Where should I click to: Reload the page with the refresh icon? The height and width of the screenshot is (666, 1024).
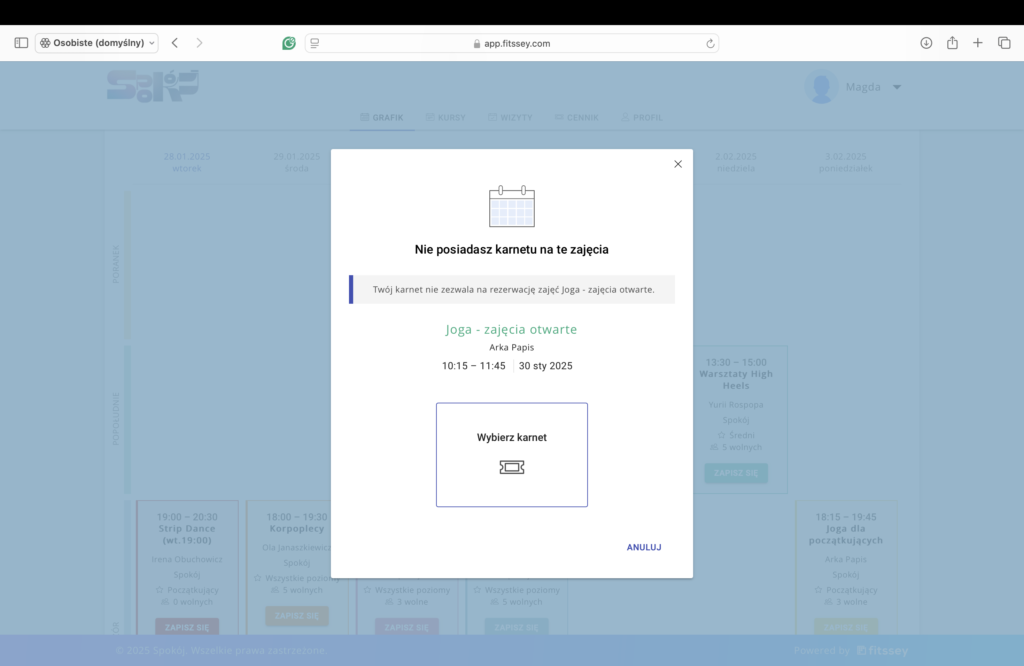[x=710, y=44]
